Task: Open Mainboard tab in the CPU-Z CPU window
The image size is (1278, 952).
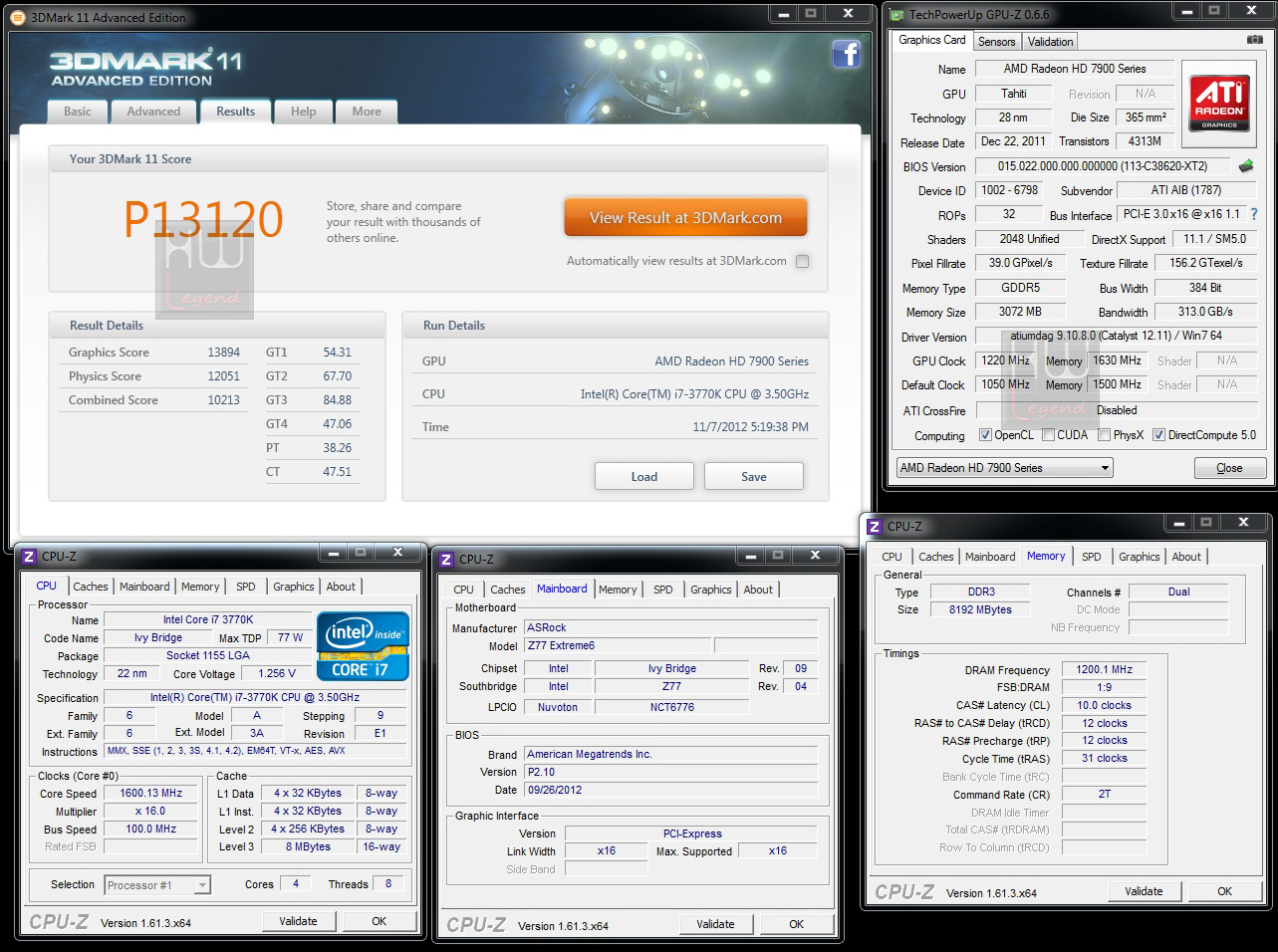Action: click(x=144, y=587)
